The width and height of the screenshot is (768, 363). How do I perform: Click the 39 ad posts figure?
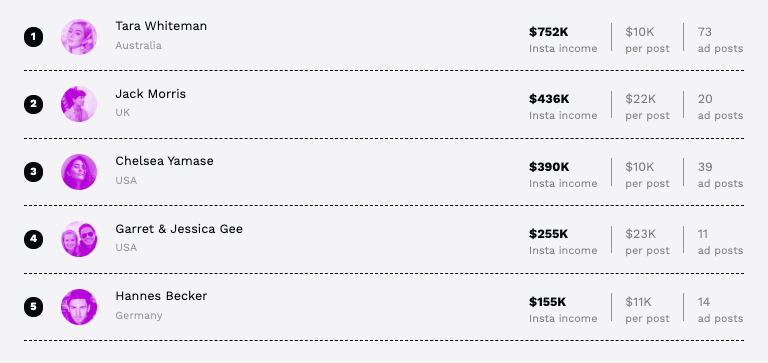click(x=705, y=167)
